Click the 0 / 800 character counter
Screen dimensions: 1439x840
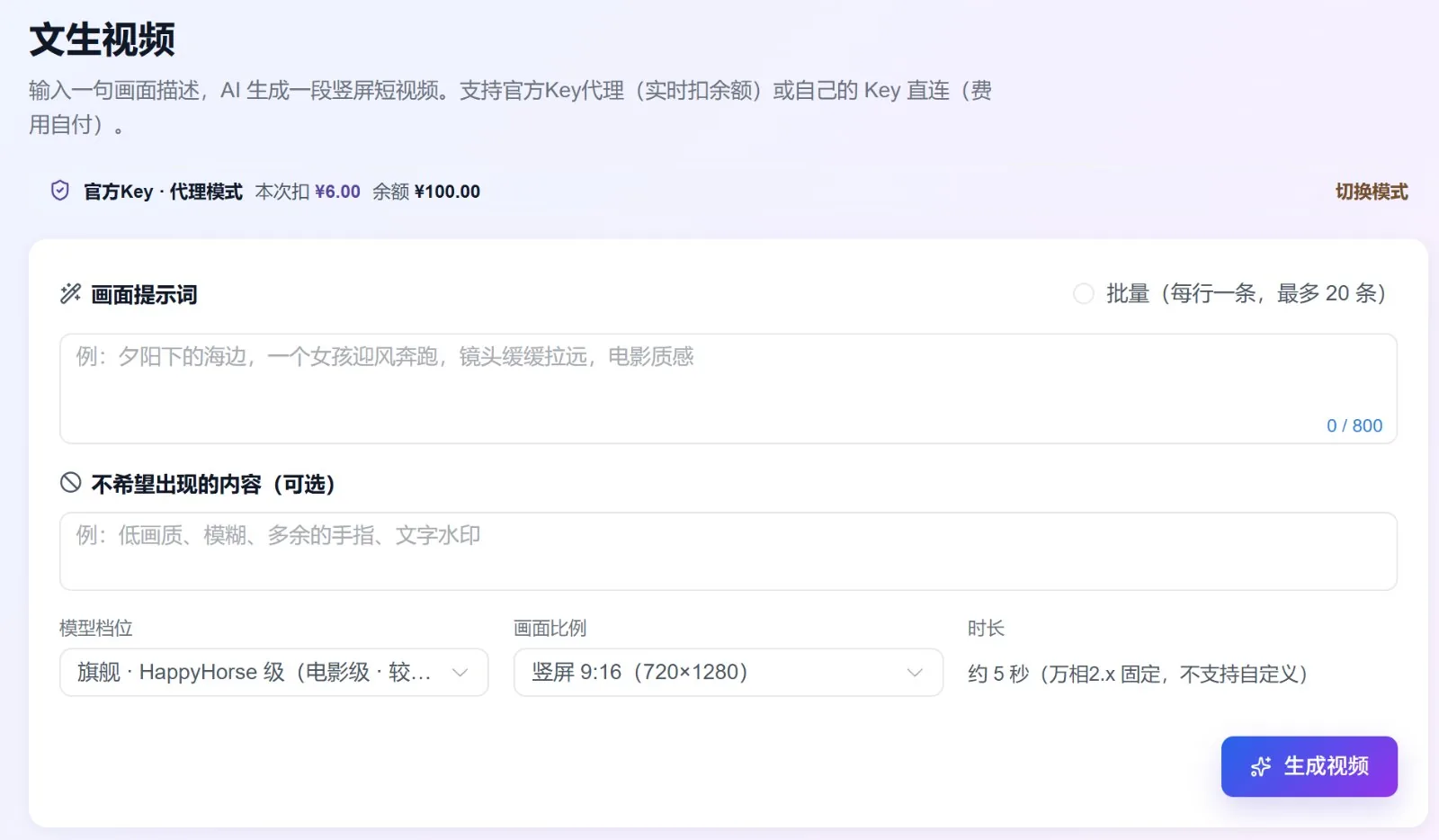click(x=1354, y=425)
